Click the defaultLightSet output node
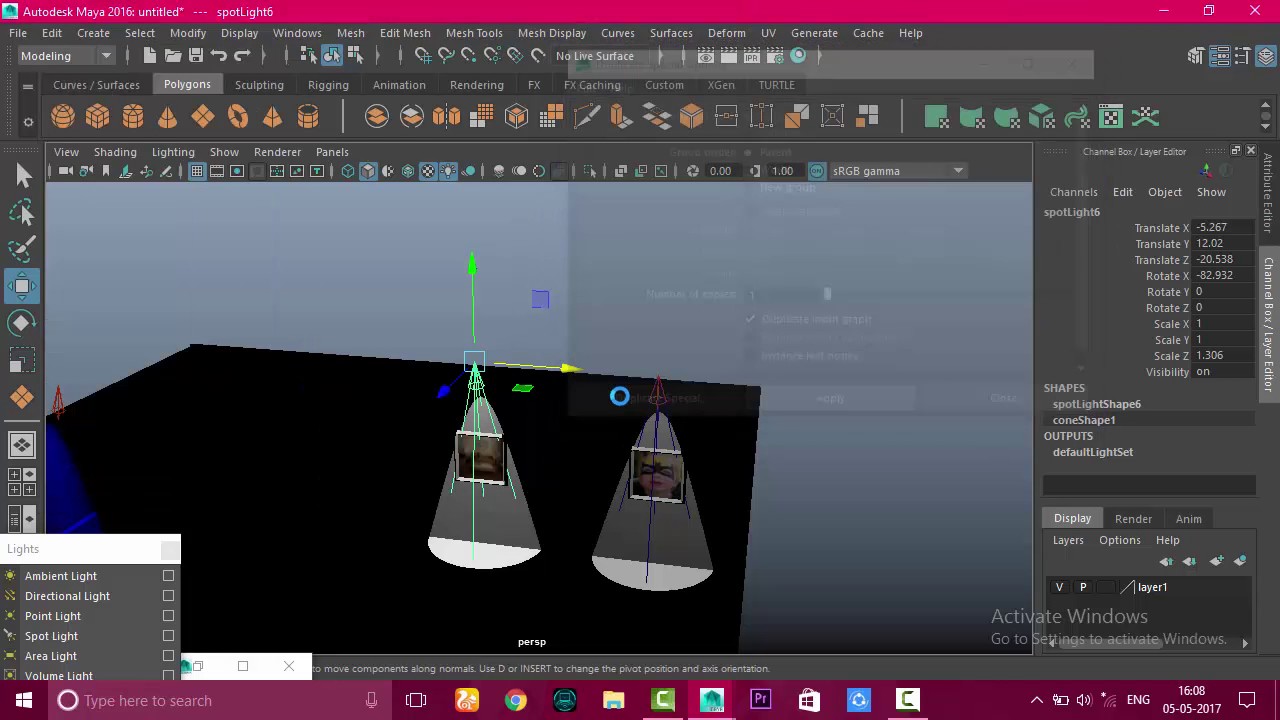Screen dimensions: 1280x720 1093,452
